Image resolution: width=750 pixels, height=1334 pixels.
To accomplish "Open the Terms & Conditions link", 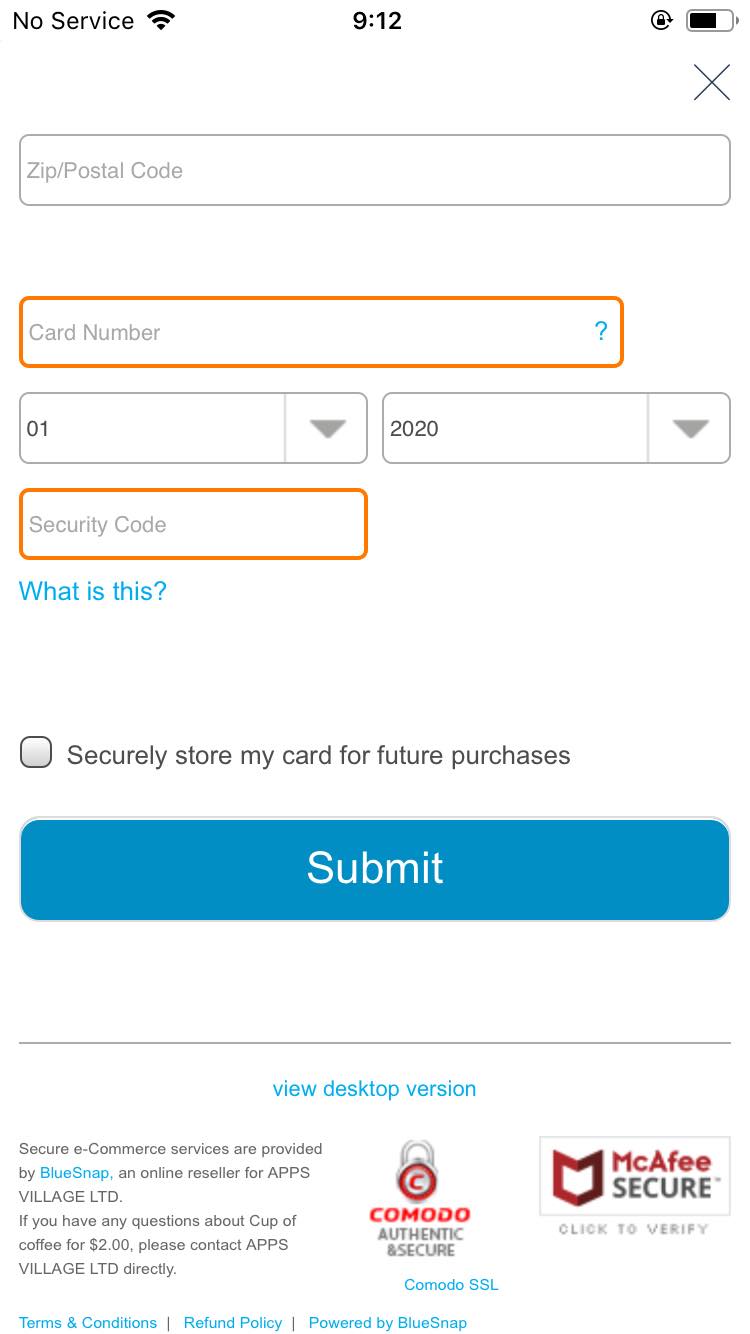I will (x=88, y=1322).
